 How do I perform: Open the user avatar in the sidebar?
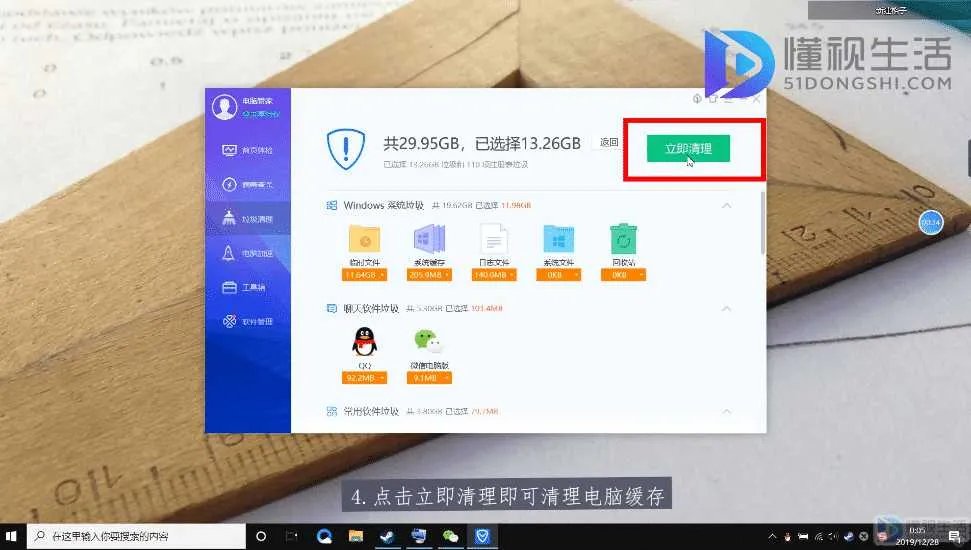[x=224, y=107]
